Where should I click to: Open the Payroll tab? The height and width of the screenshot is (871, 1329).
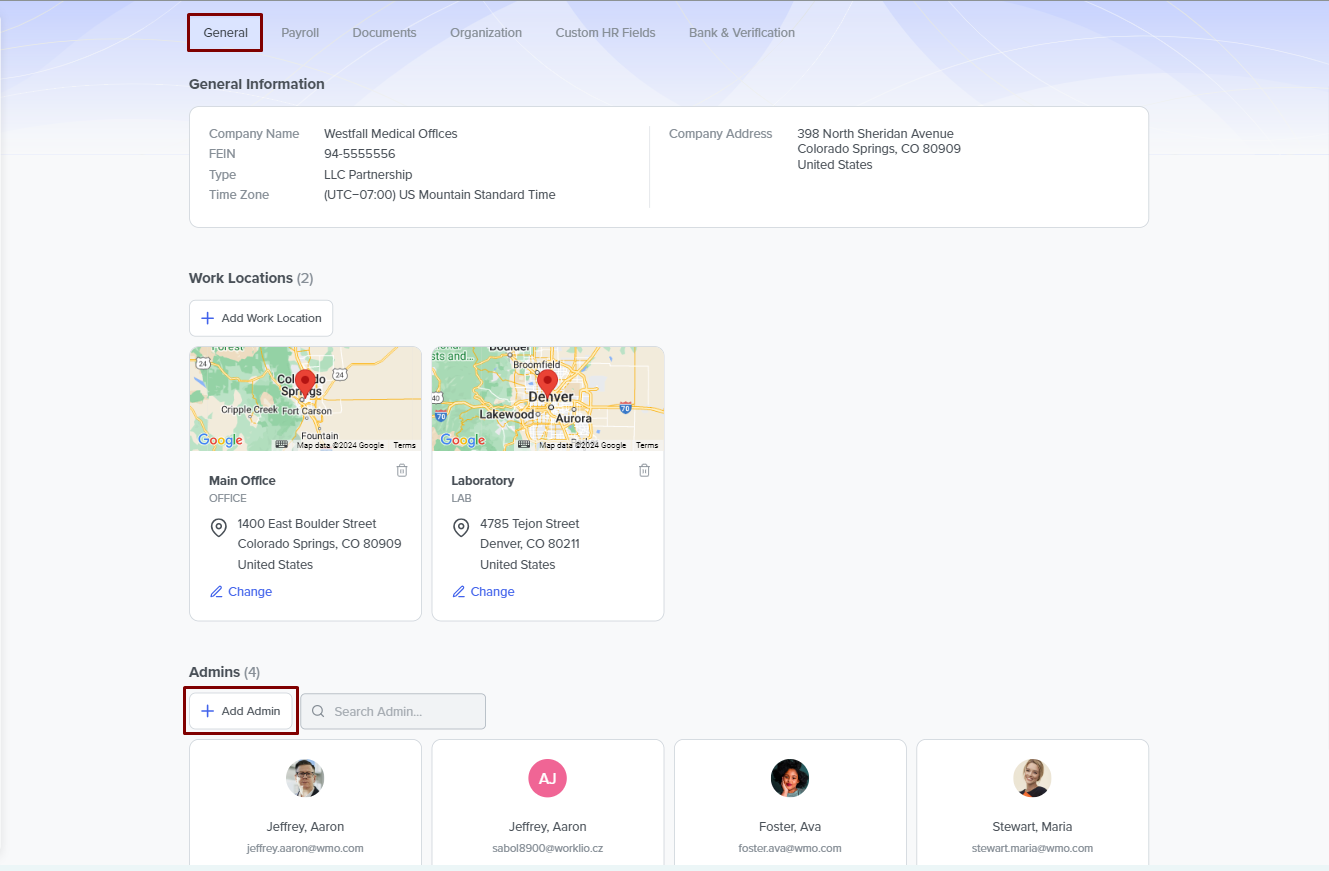(300, 32)
